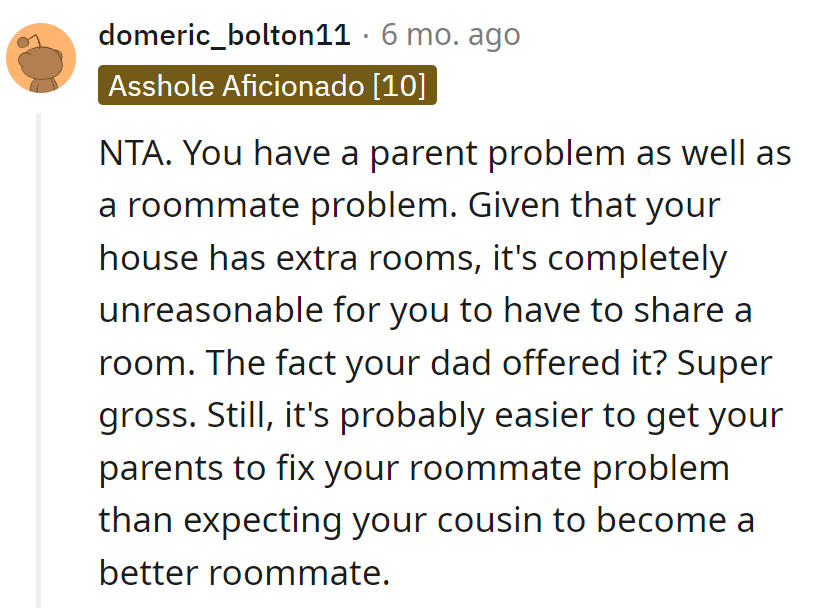Click the "6 mo. ago" timestamp
Image resolution: width=835 pixels, height=608 pixels.
point(451,37)
